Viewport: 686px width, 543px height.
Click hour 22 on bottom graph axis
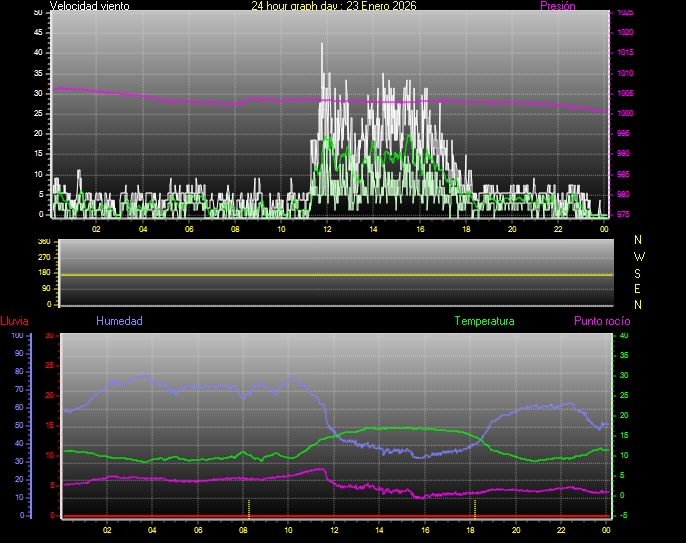click(562, 529)
